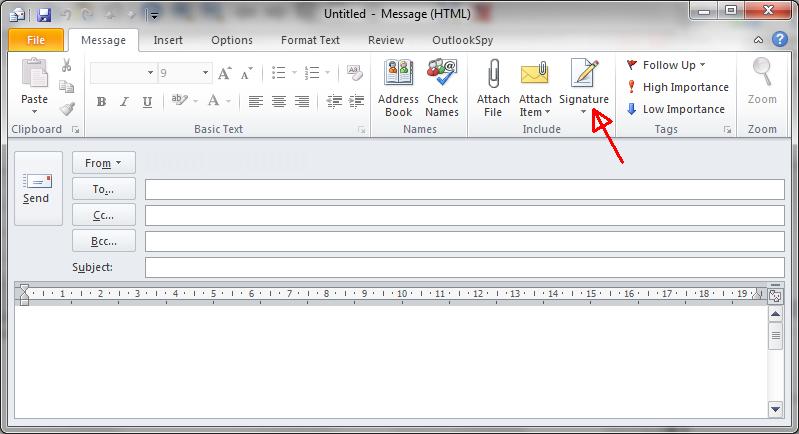The width and height of the screenshot is (799, 434).
Task: Open the Attach Item menu
Action: [x=535, y=88]
